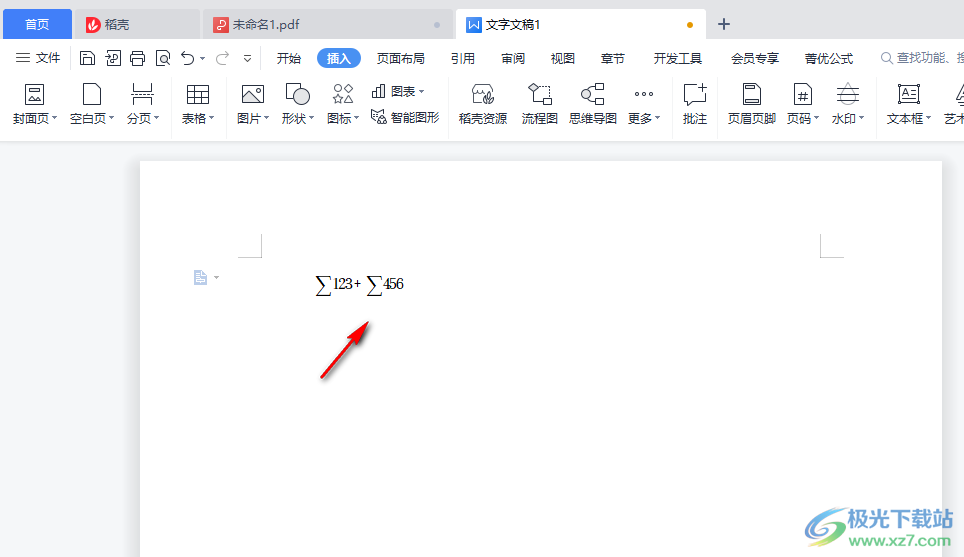Expand the 图片 dropdown arrow
Image resolution: width=964 pixels, height=557 pixels.
coord(266,117)
